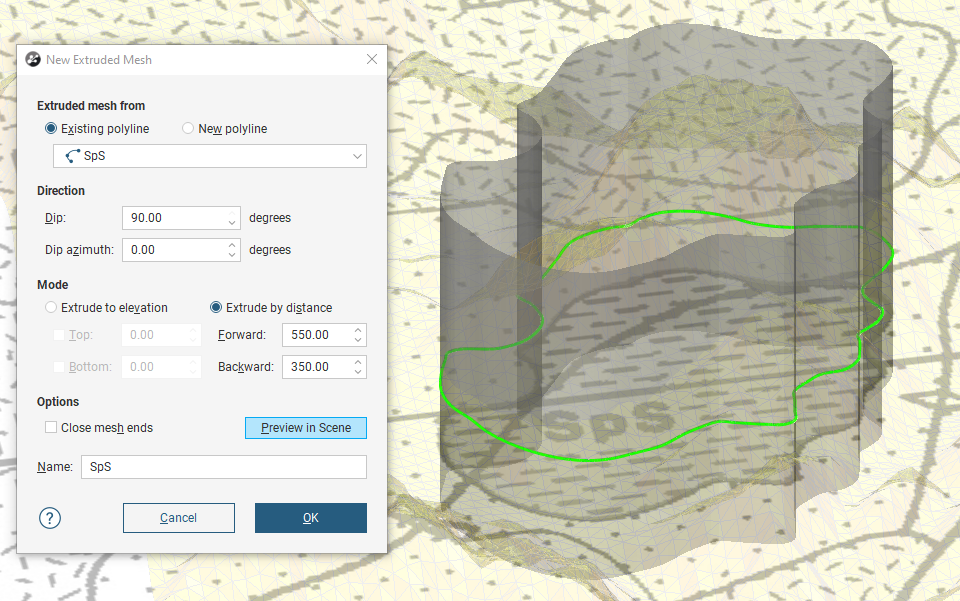Open the SpS polyline dropdown

click(x=357, y=157)
